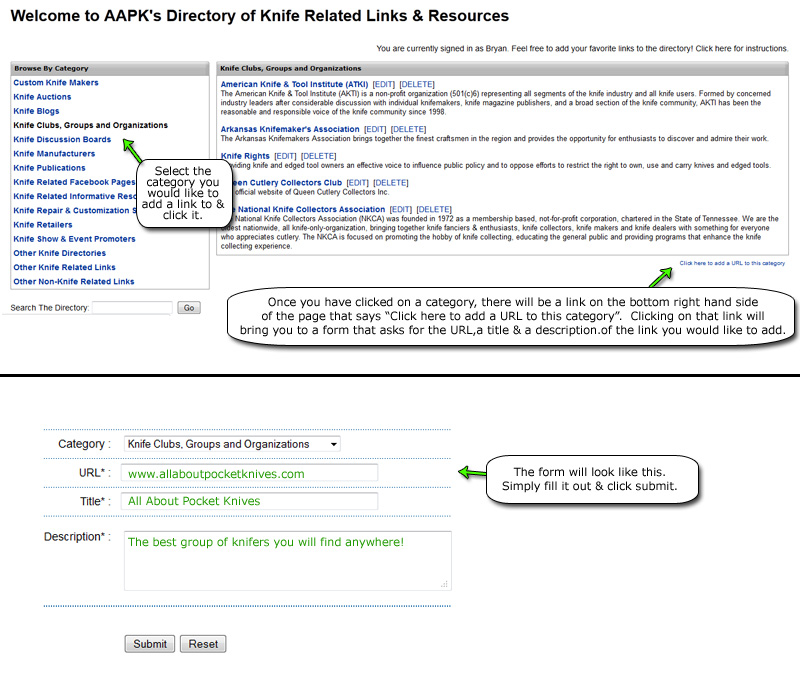Screen dimensions: 800x682
Task: Edit the Knife Rights entry
Action: [285, 156]
